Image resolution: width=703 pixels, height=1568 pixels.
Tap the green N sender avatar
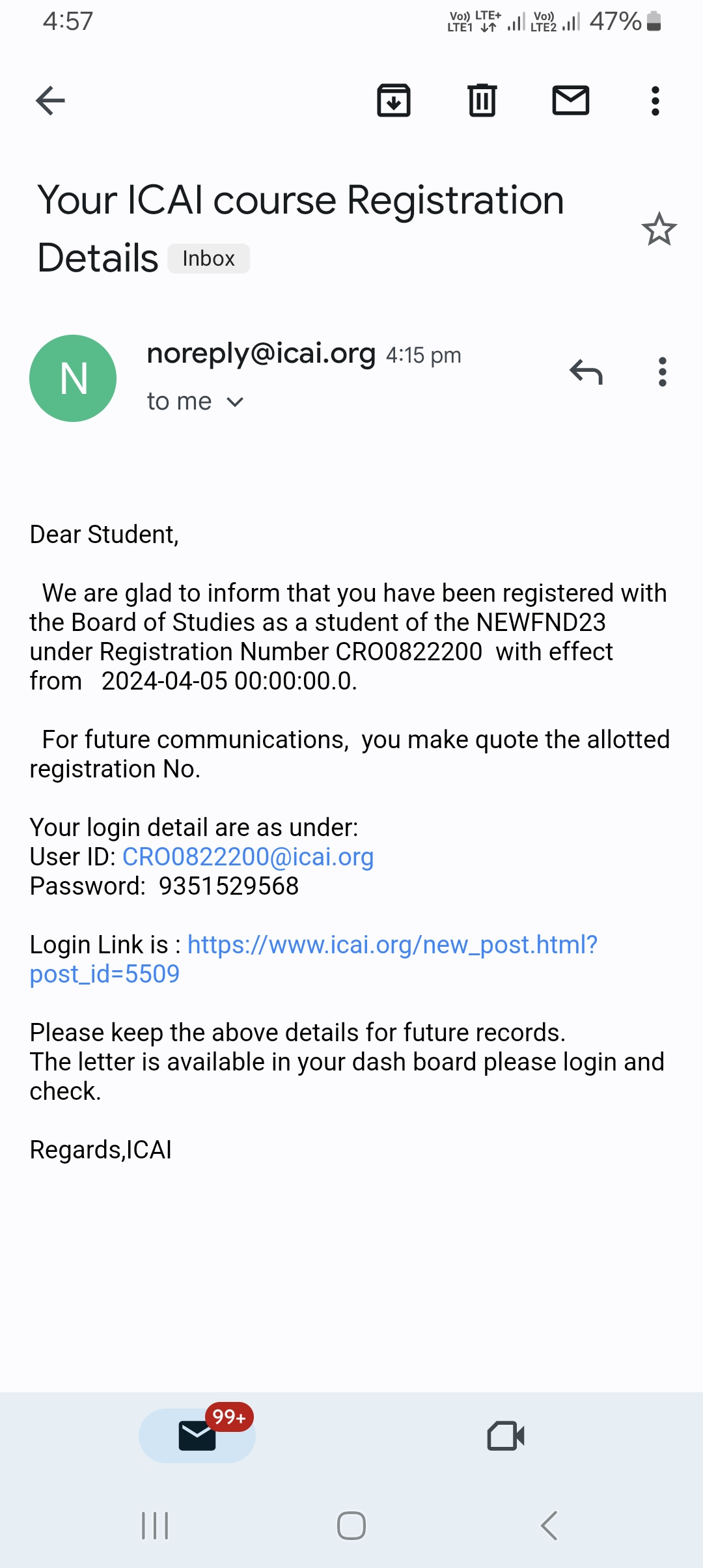point(73,378)
